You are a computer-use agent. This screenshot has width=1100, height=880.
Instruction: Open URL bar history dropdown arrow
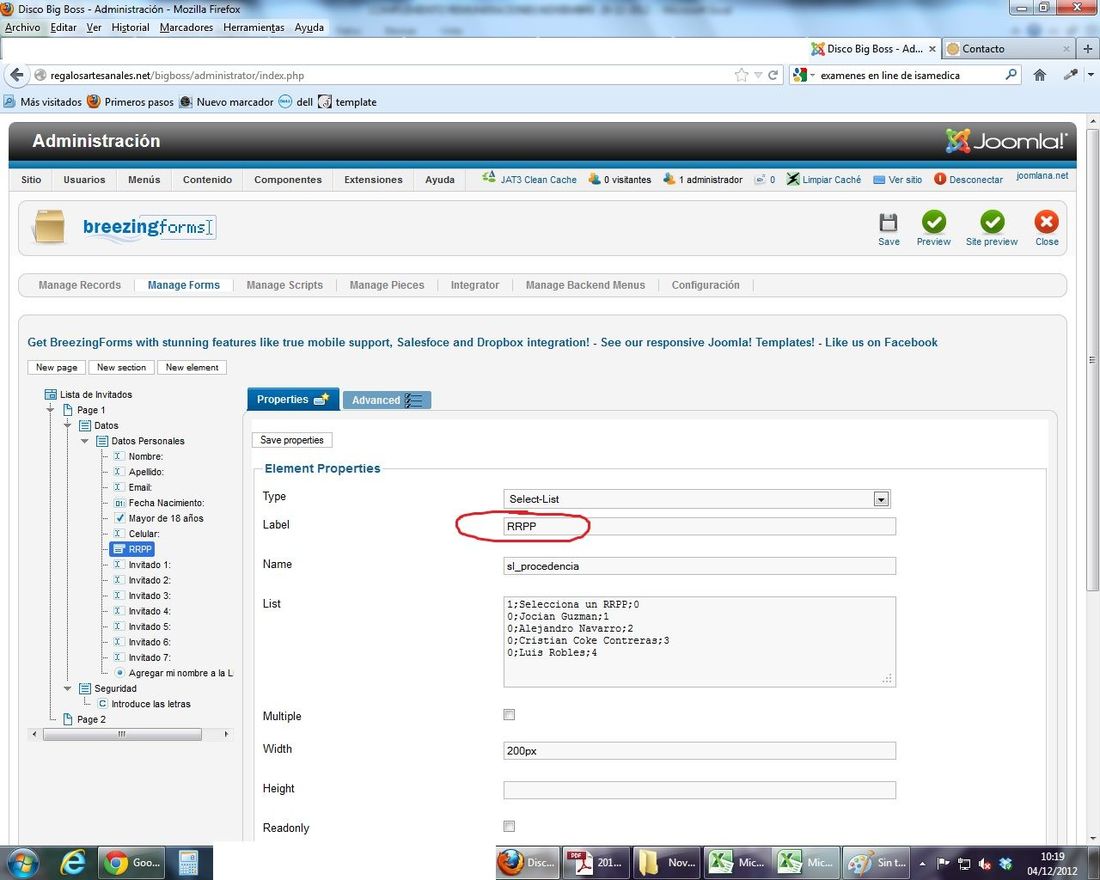tap(758, 75)
